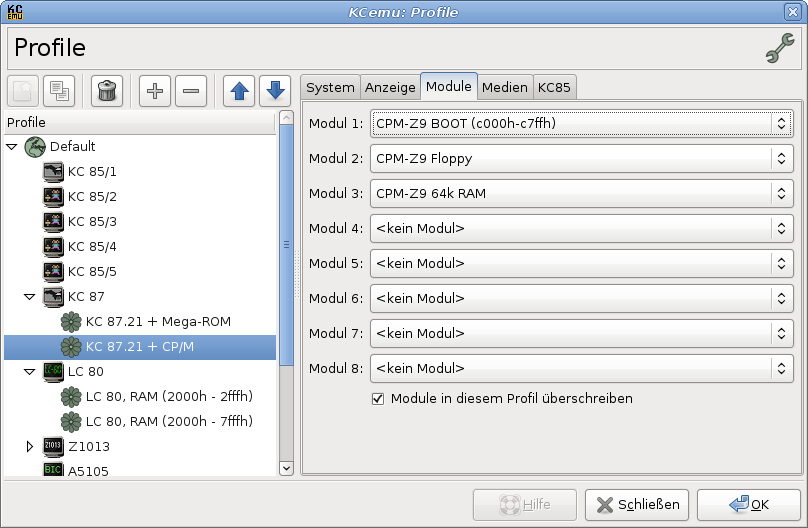Click flower icon of LC 80 RAM 2fffh
Screen dimensions: 808x528
71,397
